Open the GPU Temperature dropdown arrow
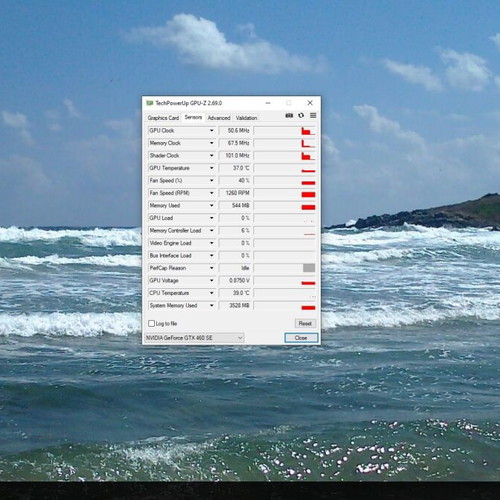 (212, 168)
